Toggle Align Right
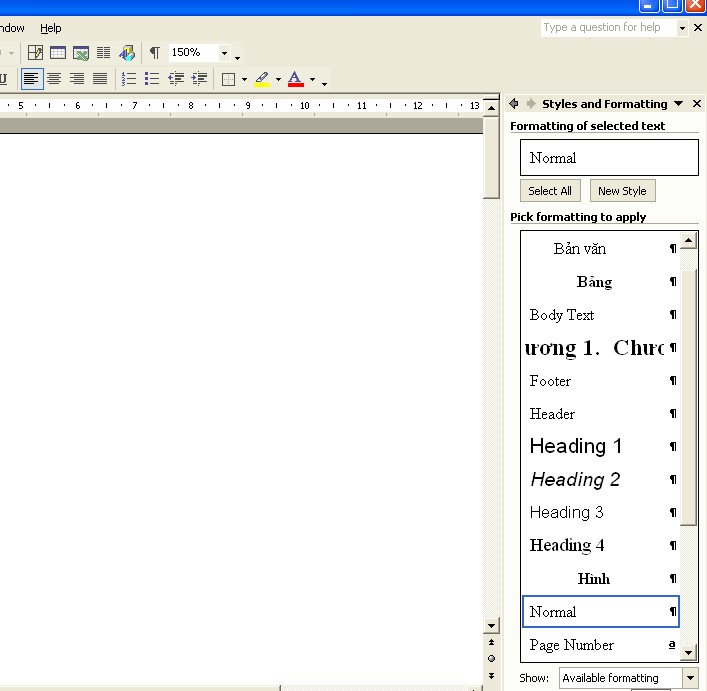Image resolution: width=707 pixels, height=691 pixels. (x=77, y=79)
